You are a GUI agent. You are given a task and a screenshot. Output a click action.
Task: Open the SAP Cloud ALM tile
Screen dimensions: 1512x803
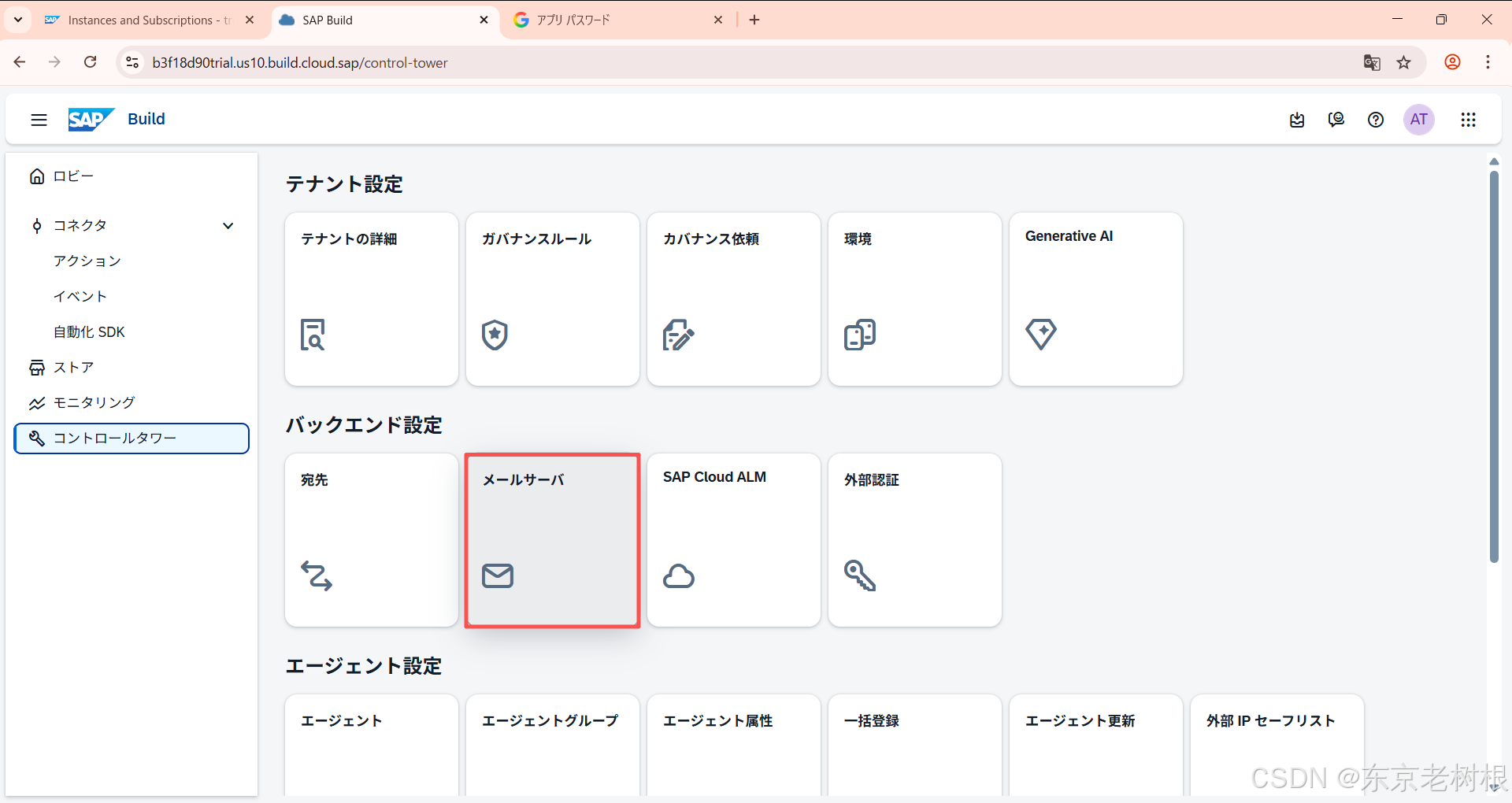tap(734, 540)
